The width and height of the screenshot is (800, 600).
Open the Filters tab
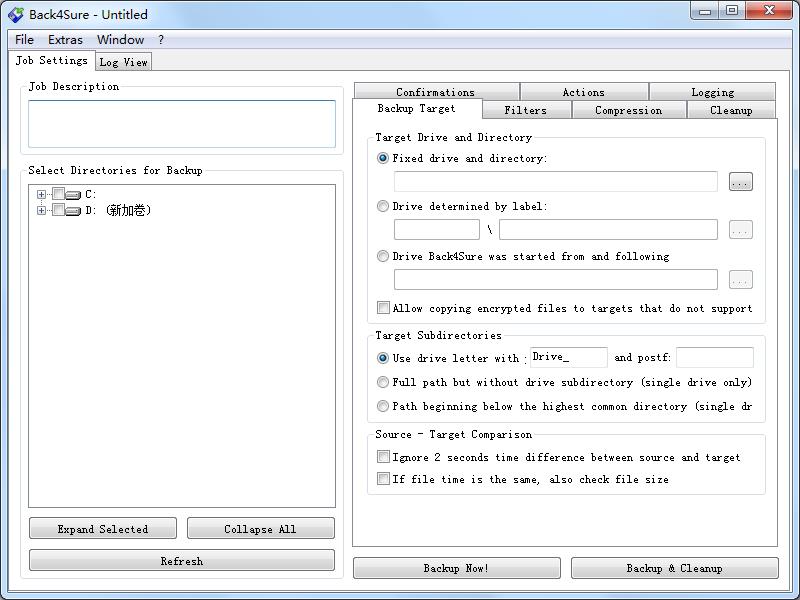click(x=525, y=110)
